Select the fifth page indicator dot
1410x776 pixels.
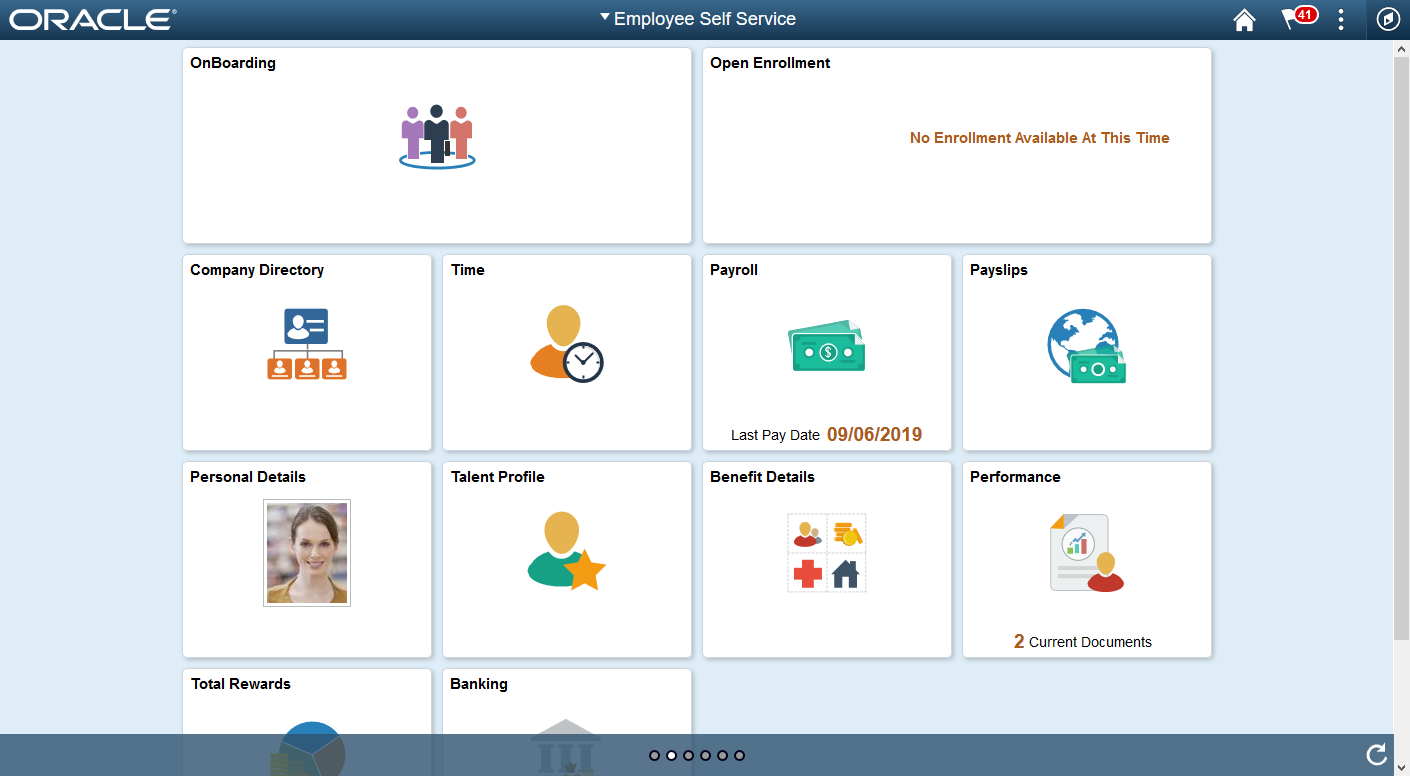[722, 756]
